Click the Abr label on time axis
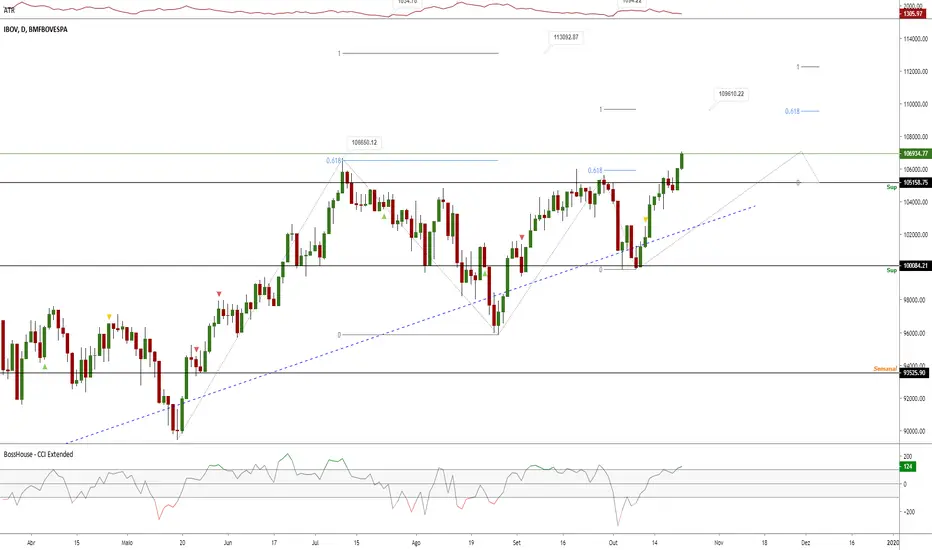932x550 pixels. [32, 543]
